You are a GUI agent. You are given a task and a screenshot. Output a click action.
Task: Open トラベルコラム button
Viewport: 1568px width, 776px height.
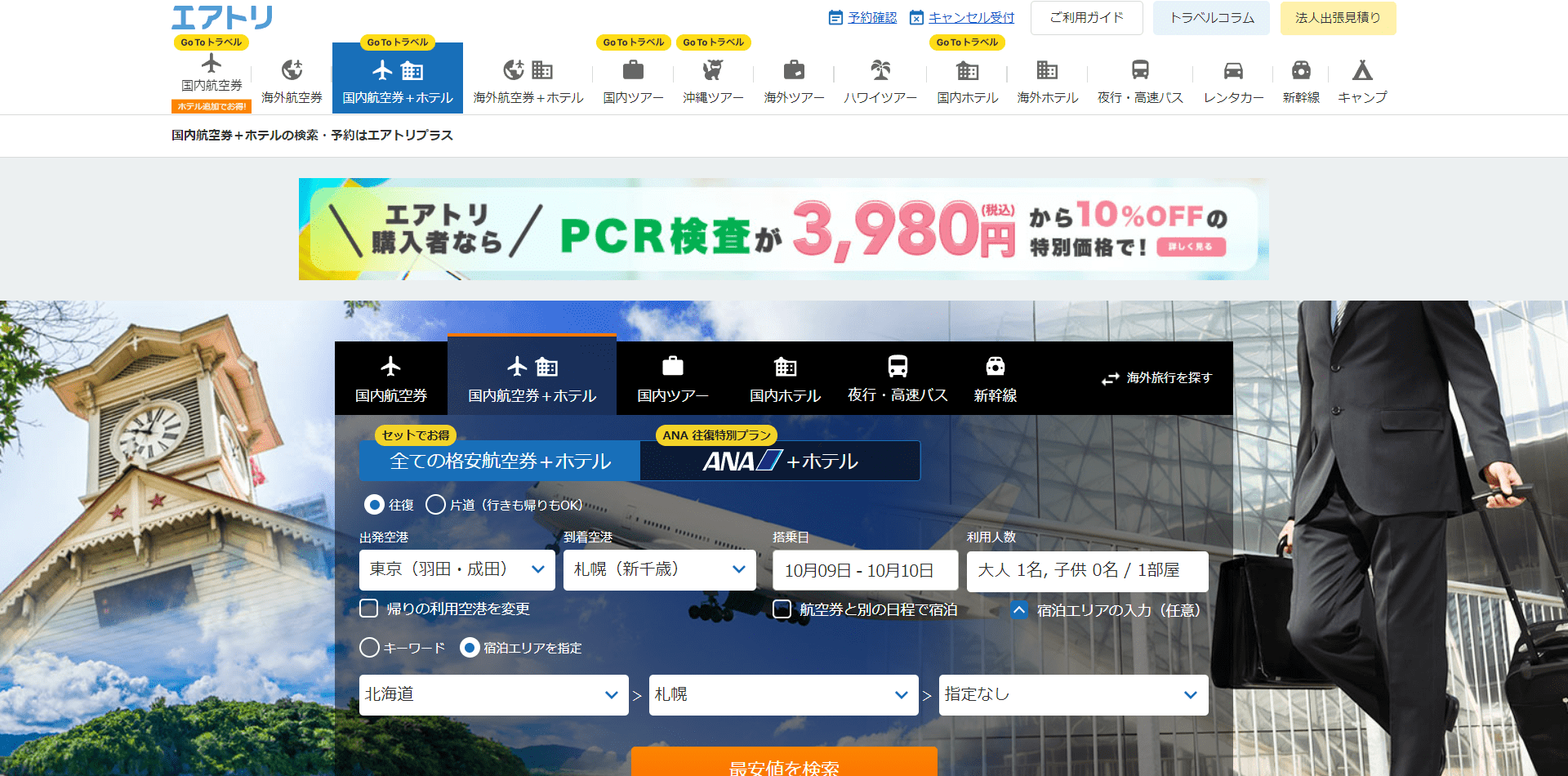coord(1212,18)
